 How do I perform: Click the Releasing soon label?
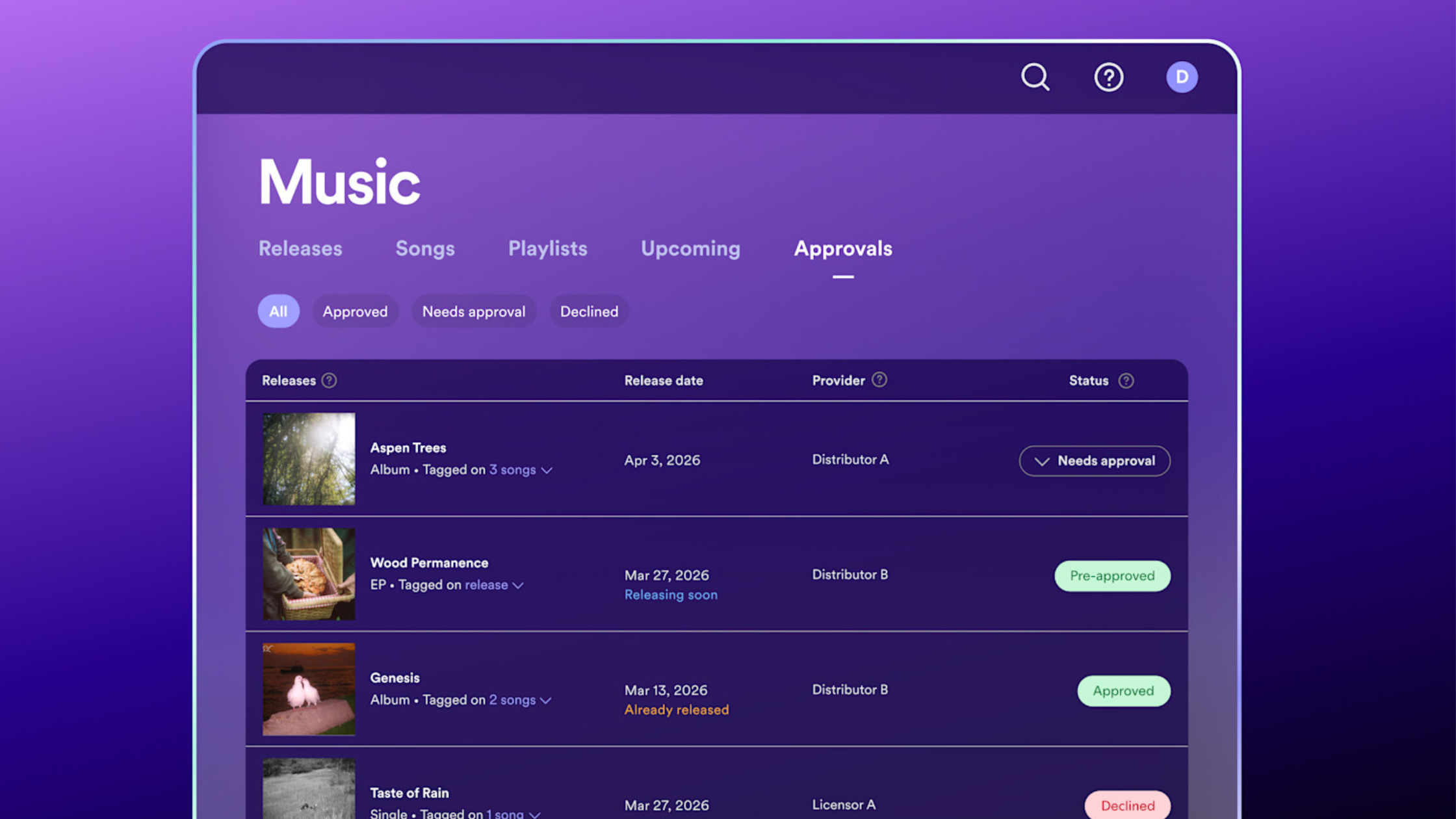(x=671, y=595)
